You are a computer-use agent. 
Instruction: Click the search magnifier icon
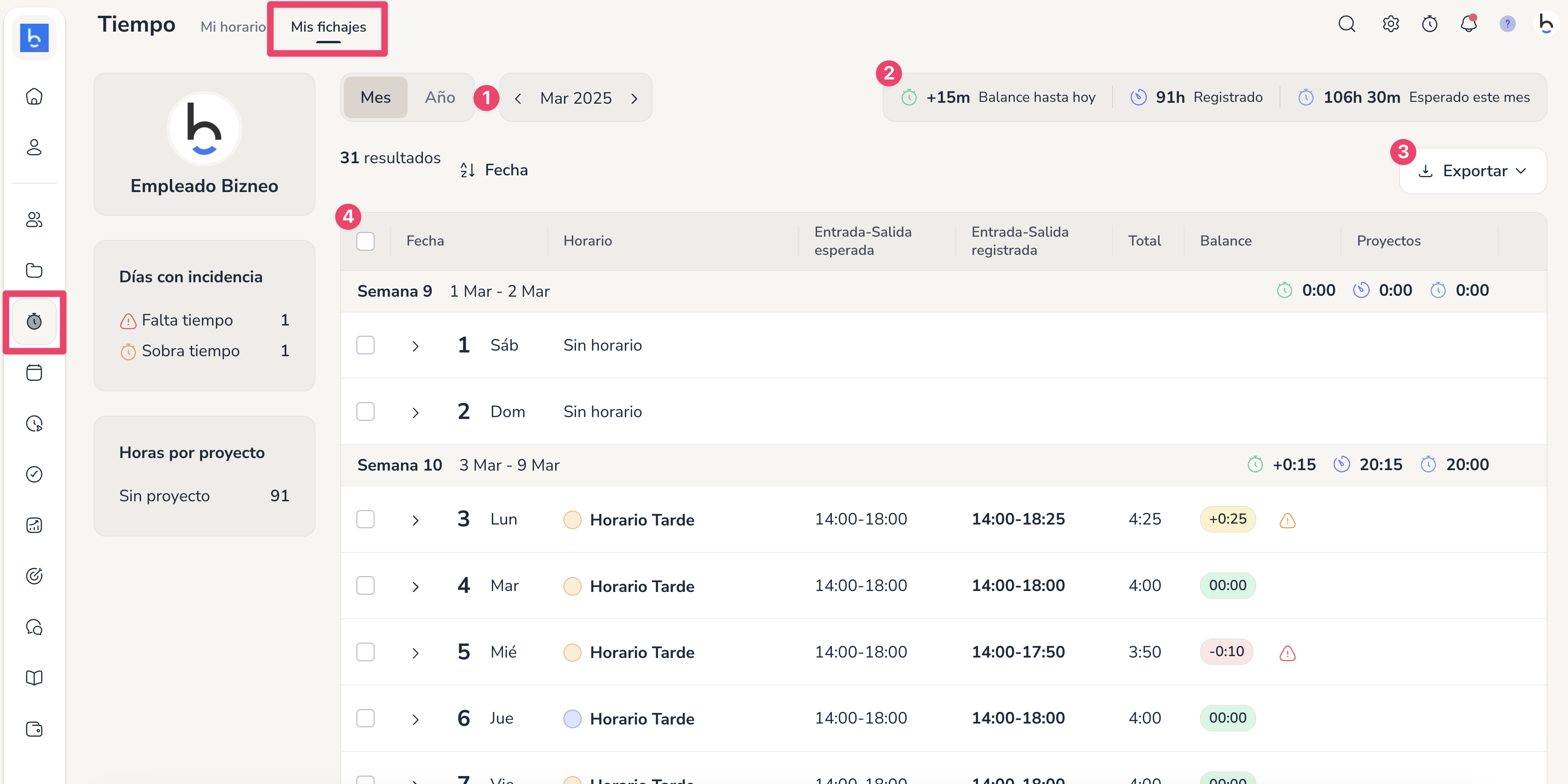pyautogui.click(x=1347, y=24)
